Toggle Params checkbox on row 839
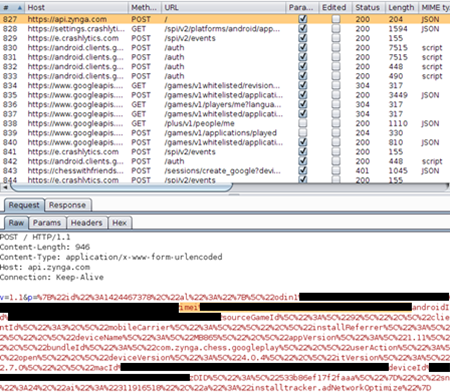The image size is (450, 392). click(x=303, y=133)
